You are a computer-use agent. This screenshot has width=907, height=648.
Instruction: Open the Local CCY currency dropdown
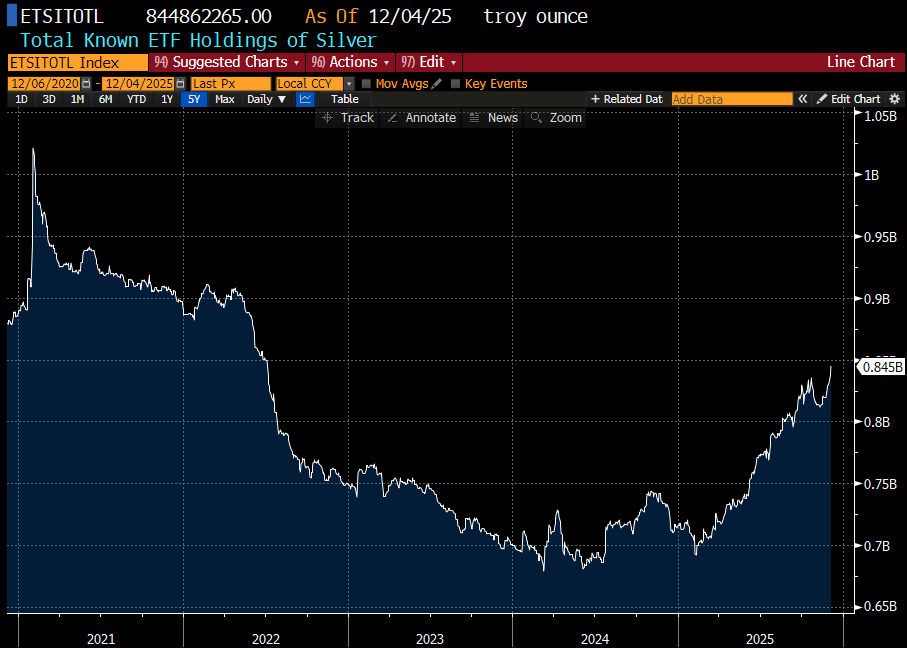[312, 84]
